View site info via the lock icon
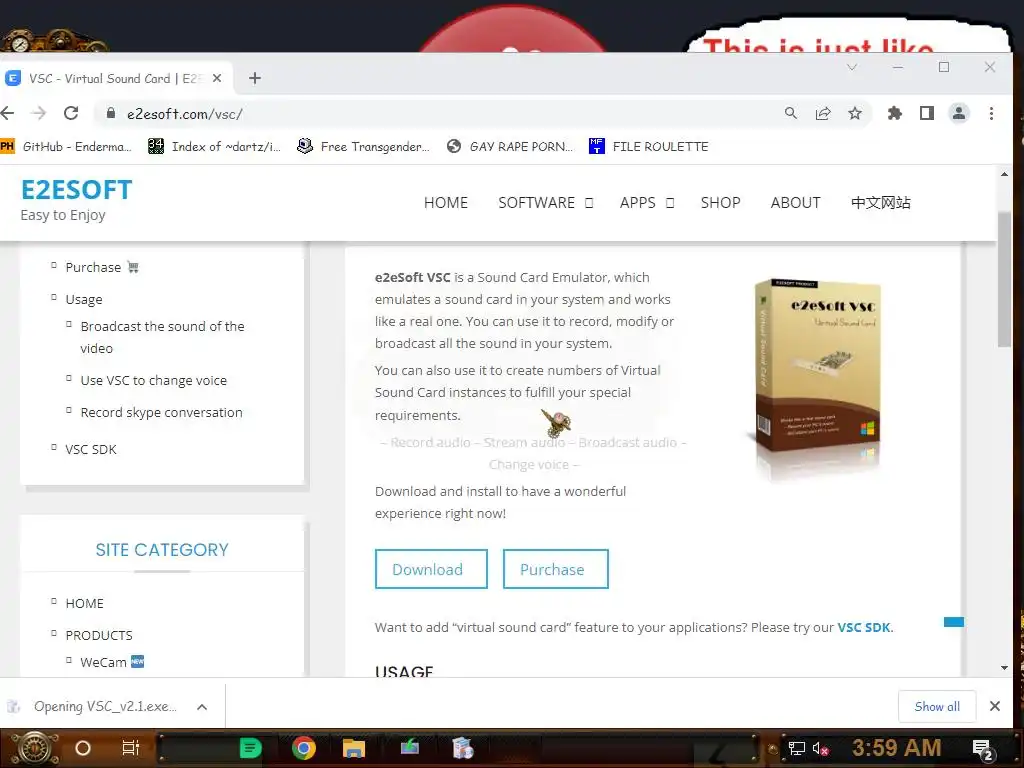The width and height of the screenshot is (1024, 768). click(x=111, y=114)
